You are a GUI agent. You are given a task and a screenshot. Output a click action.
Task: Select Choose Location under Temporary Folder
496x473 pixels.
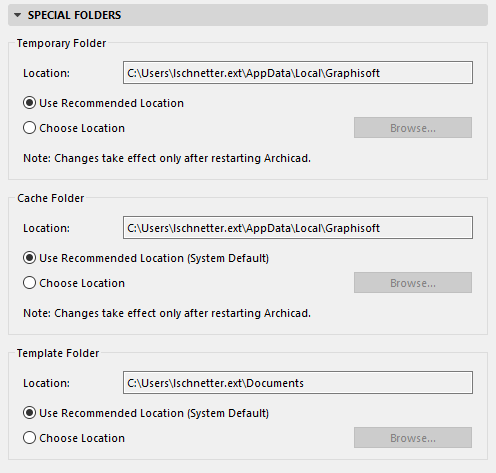(29, 128)
